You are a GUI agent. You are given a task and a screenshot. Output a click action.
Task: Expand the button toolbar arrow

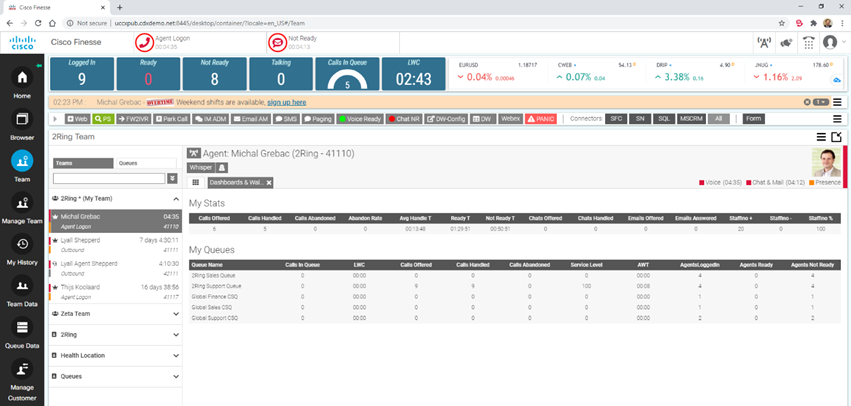pyautogui.click(x=55, y=119)
